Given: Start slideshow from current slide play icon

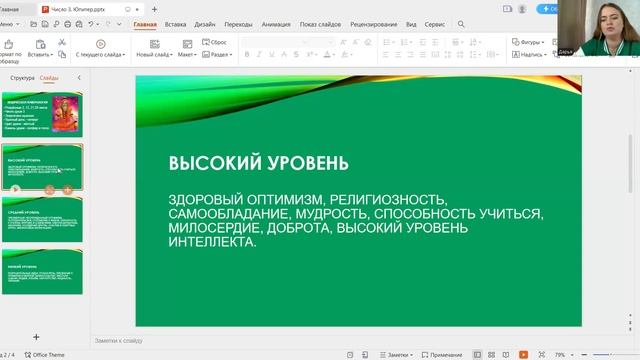Looking at the screenshot, I should click(x=100, y=44).
